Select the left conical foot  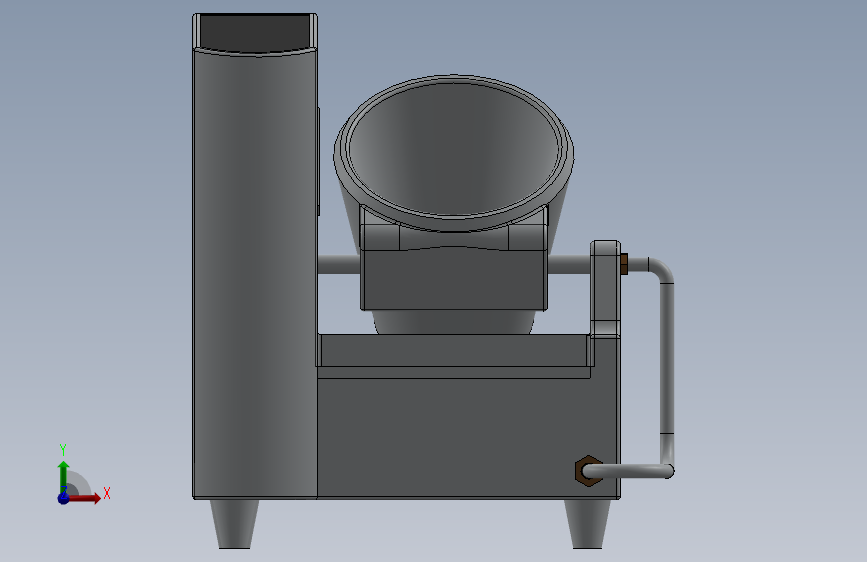pos(234,524)
